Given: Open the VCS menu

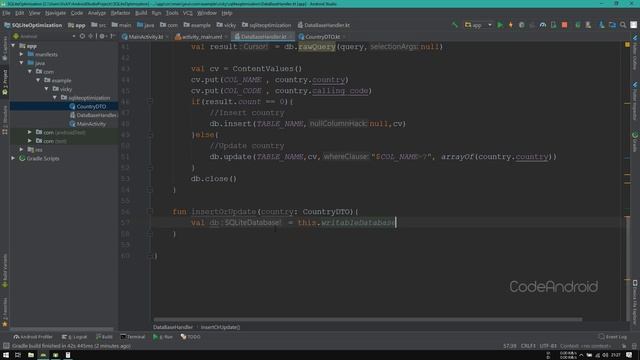Looking at the screenshot, I should point(187,13).
